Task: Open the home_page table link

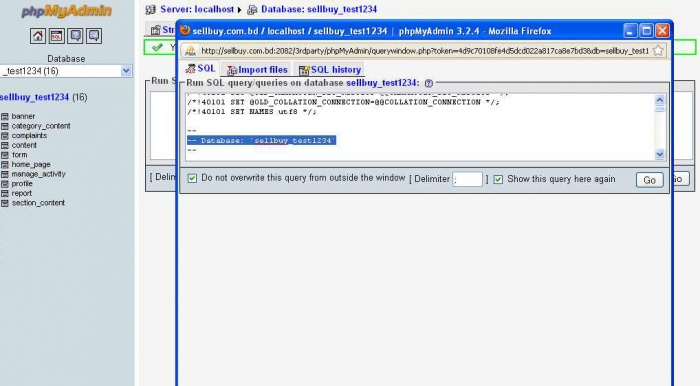Action: pos(31,165)
